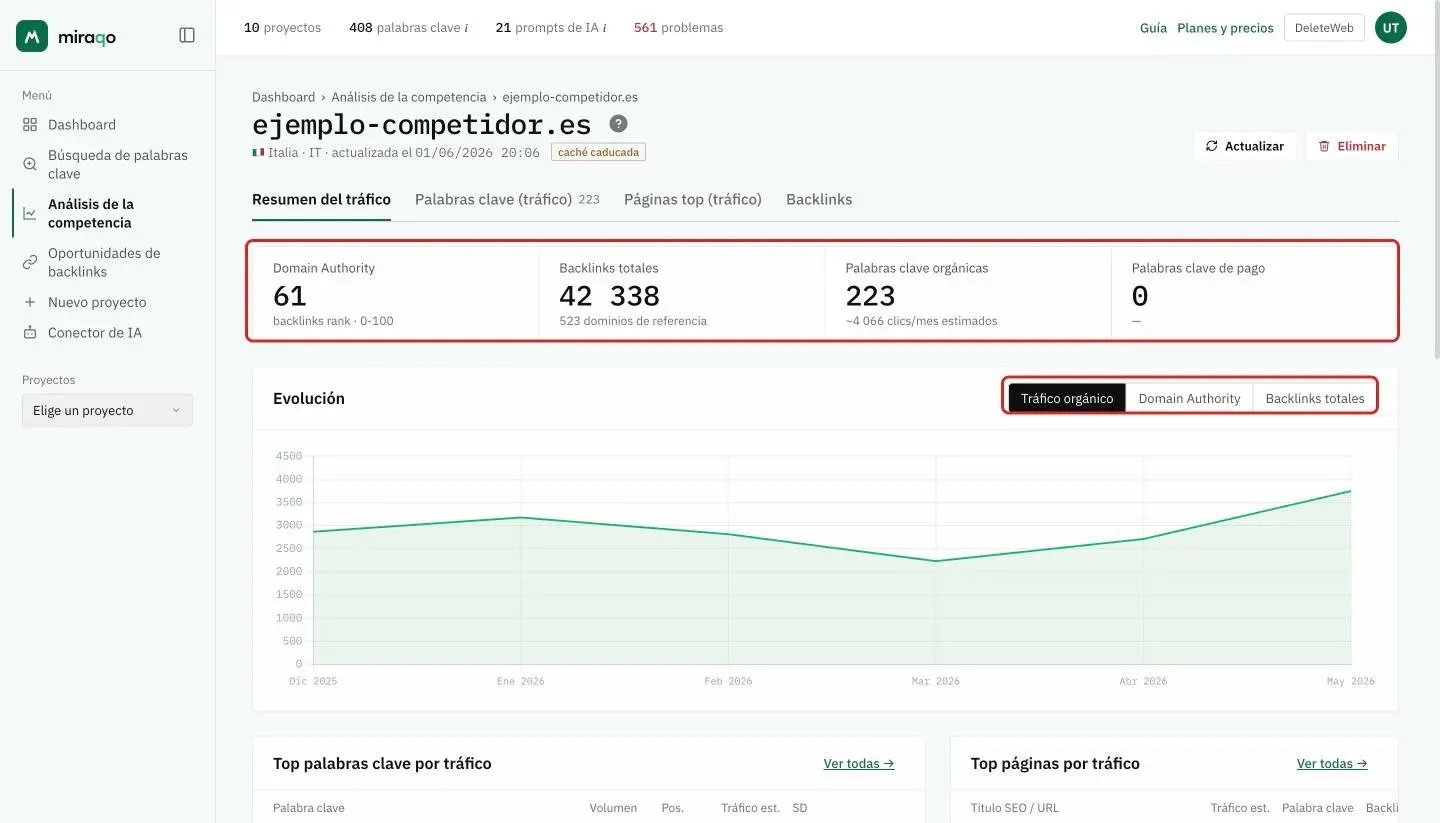The width and height of the screenshot is (1440, 823).
Task: Click the Análisis de la competencia chart icon
Action: 30,213
